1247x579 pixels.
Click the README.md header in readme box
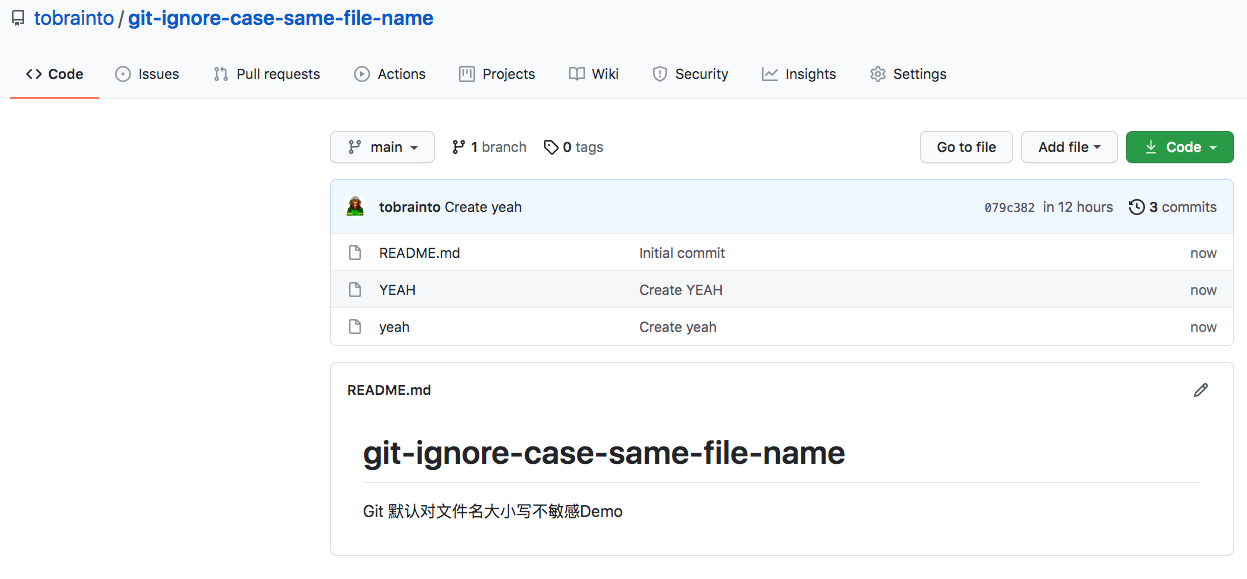coord(389,390)
